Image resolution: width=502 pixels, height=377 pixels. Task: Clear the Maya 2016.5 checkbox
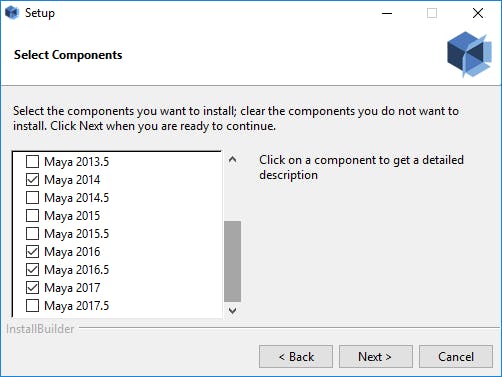point(32,270)
